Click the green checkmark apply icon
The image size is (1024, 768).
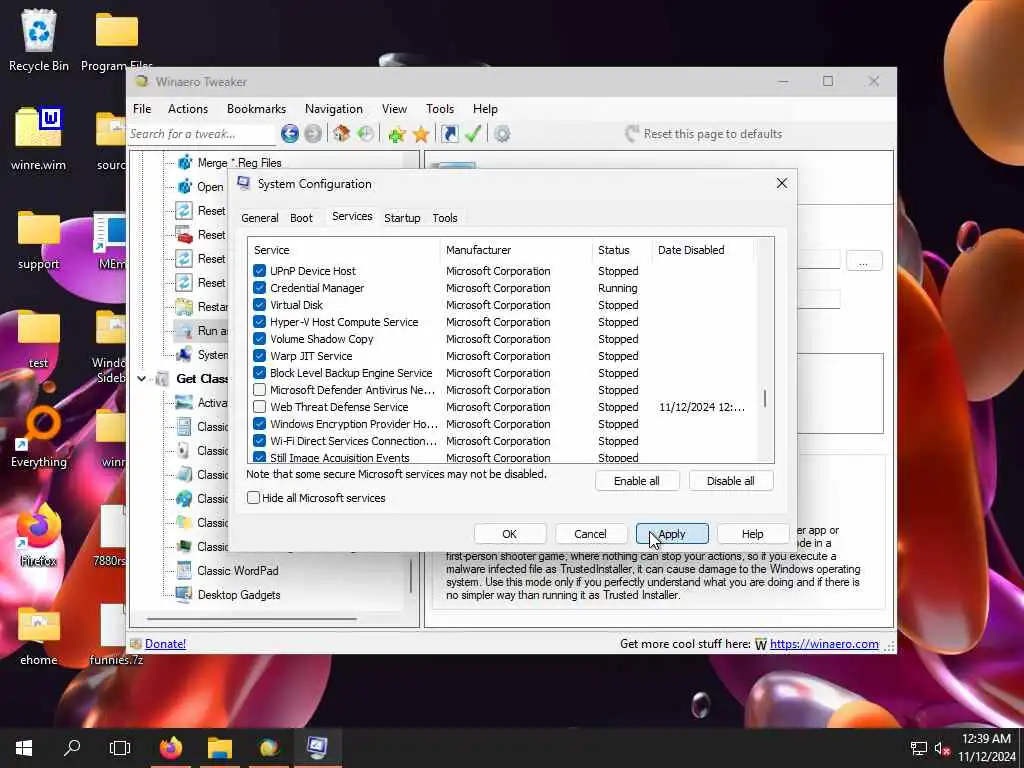pos(473,134)
